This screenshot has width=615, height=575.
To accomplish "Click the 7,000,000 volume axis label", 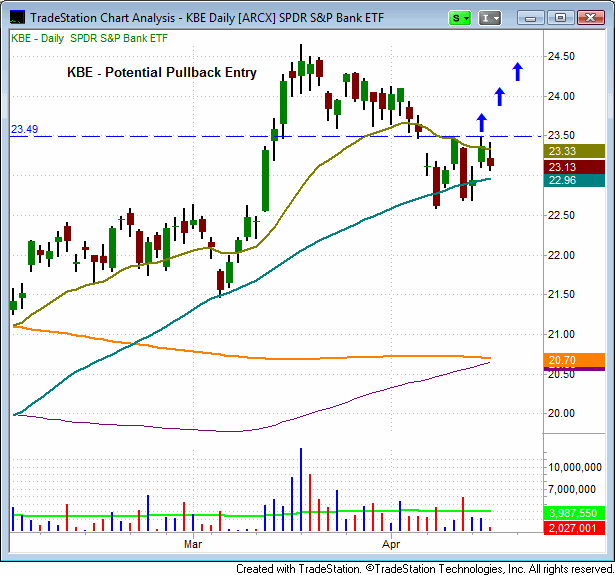I will click(x=572, y=489).
